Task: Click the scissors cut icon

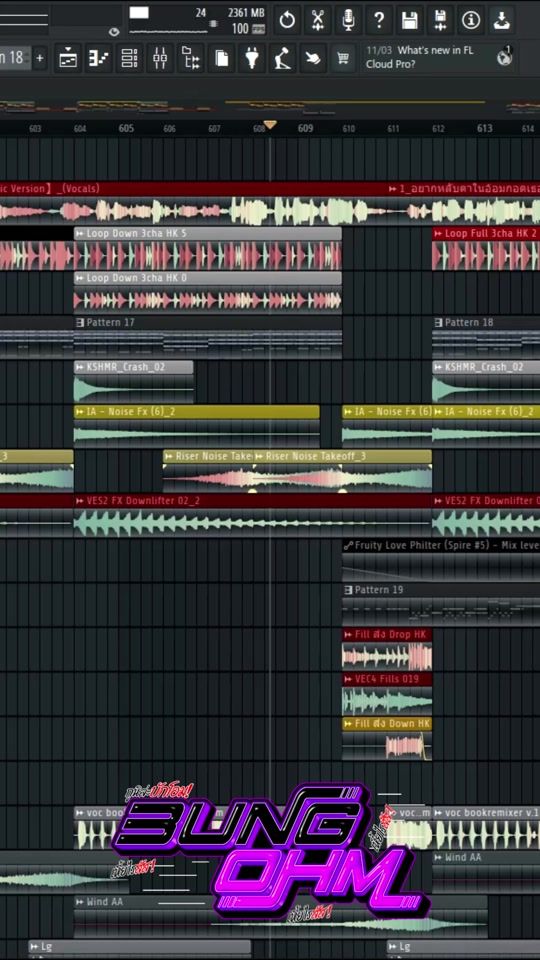Action: pyautogui.click(x=318, y=20)
